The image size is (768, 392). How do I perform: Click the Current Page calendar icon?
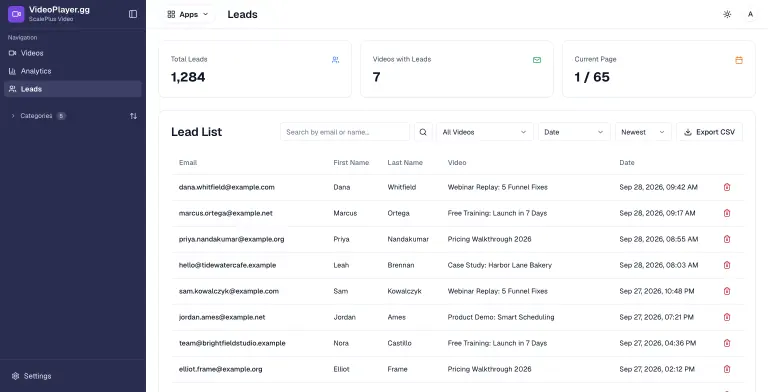(739, 60)
